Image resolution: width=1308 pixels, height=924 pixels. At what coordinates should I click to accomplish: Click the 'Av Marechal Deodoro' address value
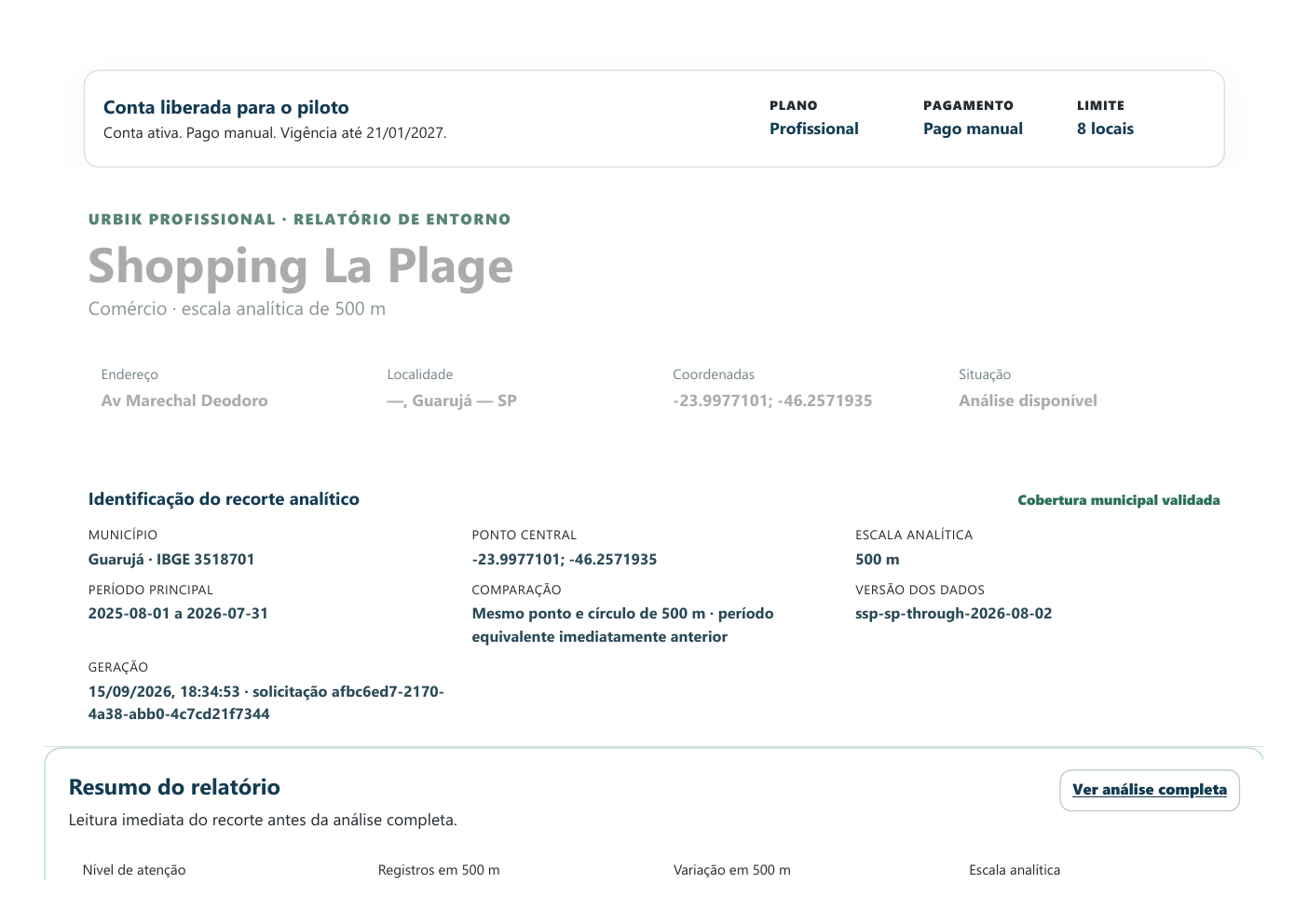point(184,401)
